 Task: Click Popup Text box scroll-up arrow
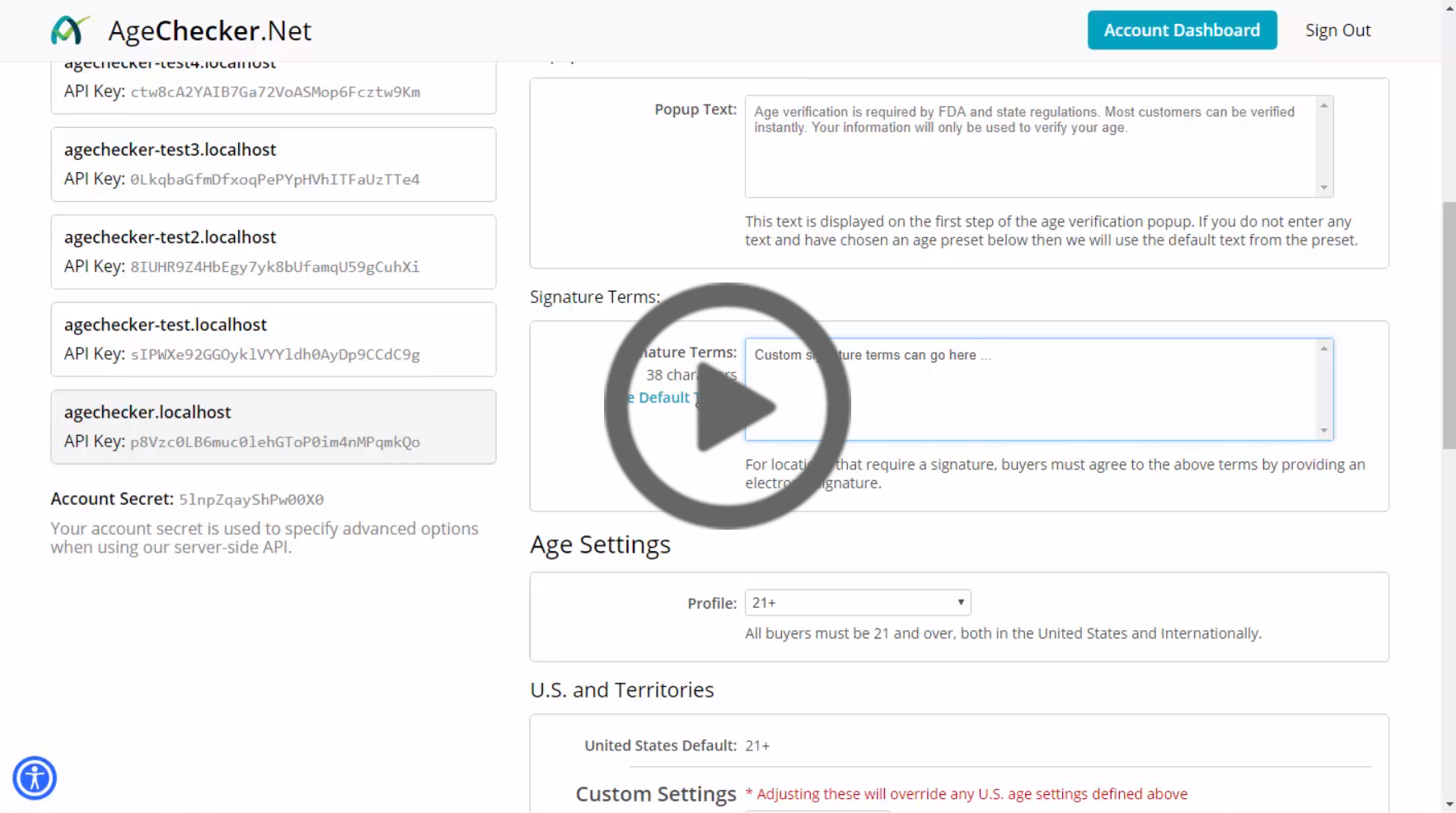pos(1324,105)
